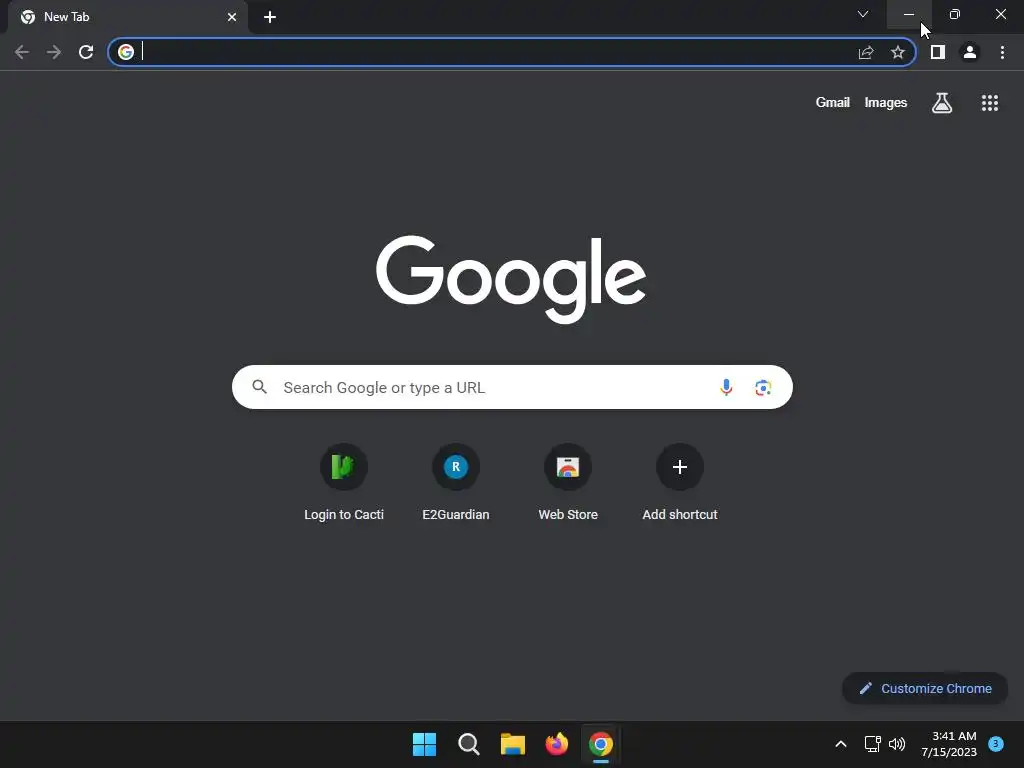Open the Login to Cacti shortcut
This screenshot has width=1024, height=768.
click(344, 483)
